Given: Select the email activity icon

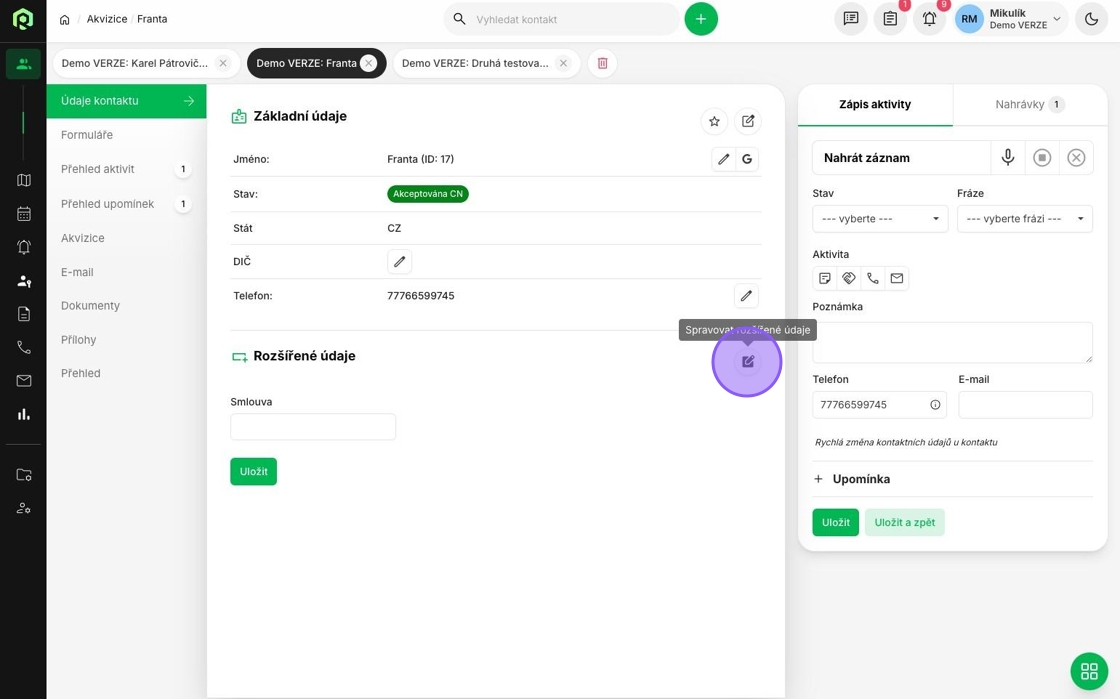Looking at the screenshot, I should point(897,279).
